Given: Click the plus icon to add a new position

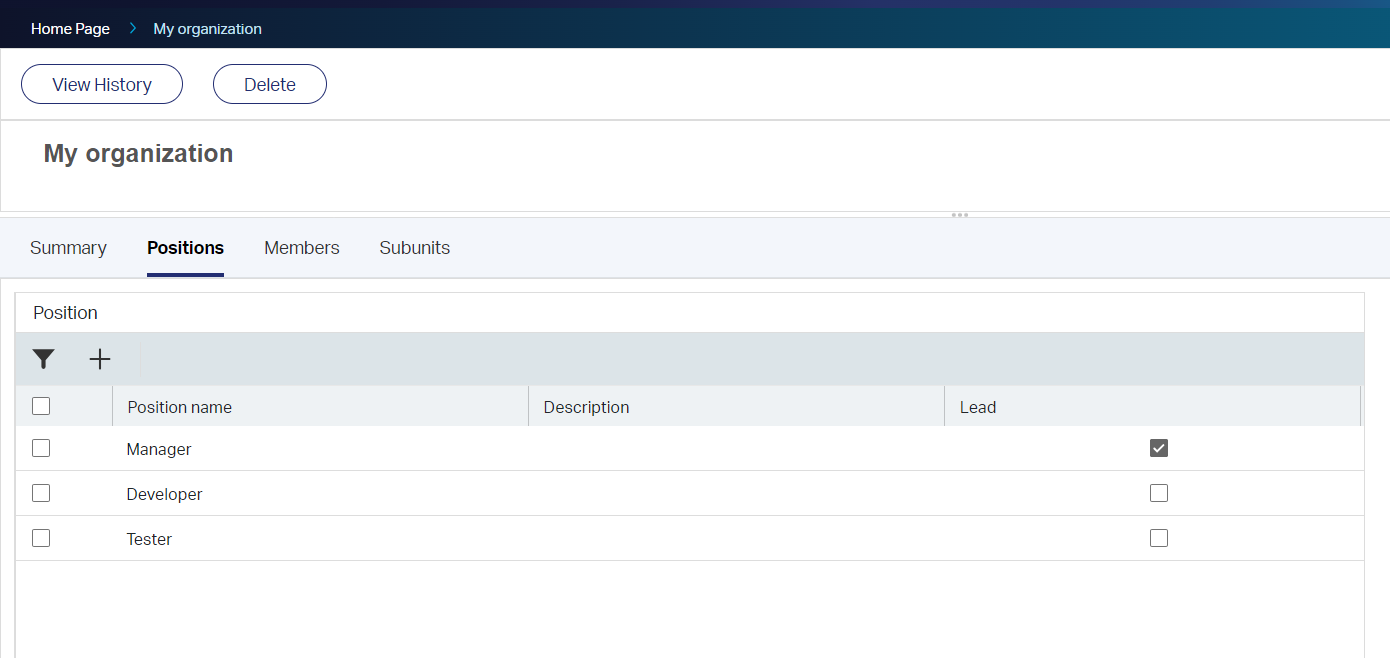Looking at the screenshot, I should coord(99,358).
